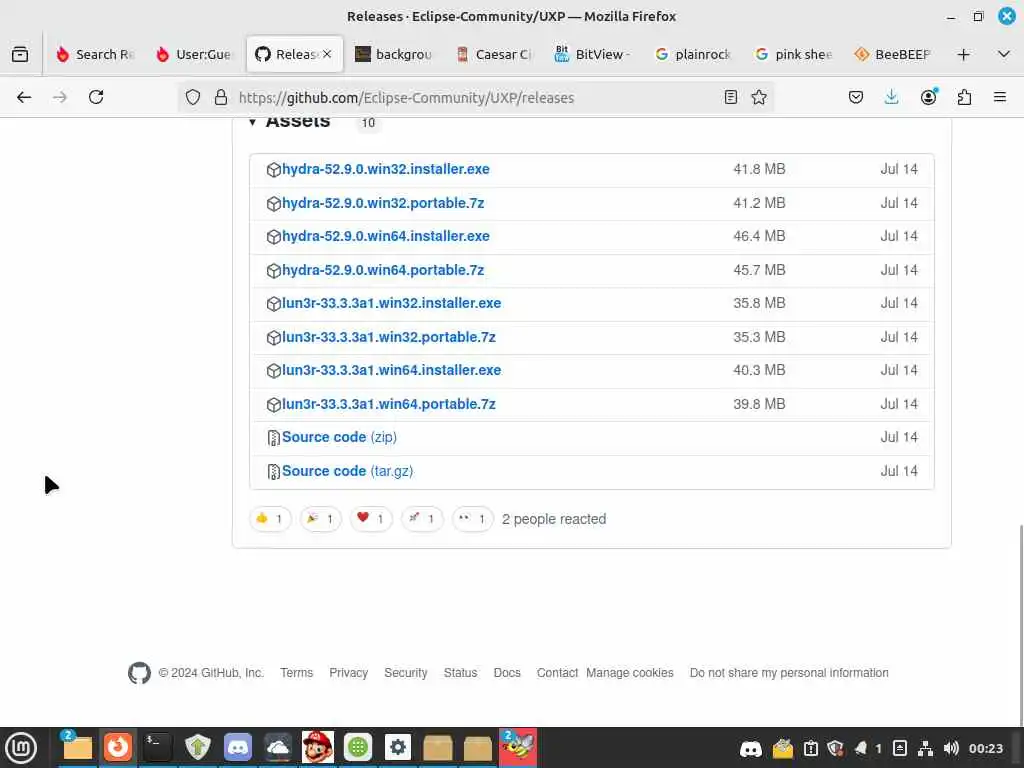Go back to the previous page

[24, 97]
